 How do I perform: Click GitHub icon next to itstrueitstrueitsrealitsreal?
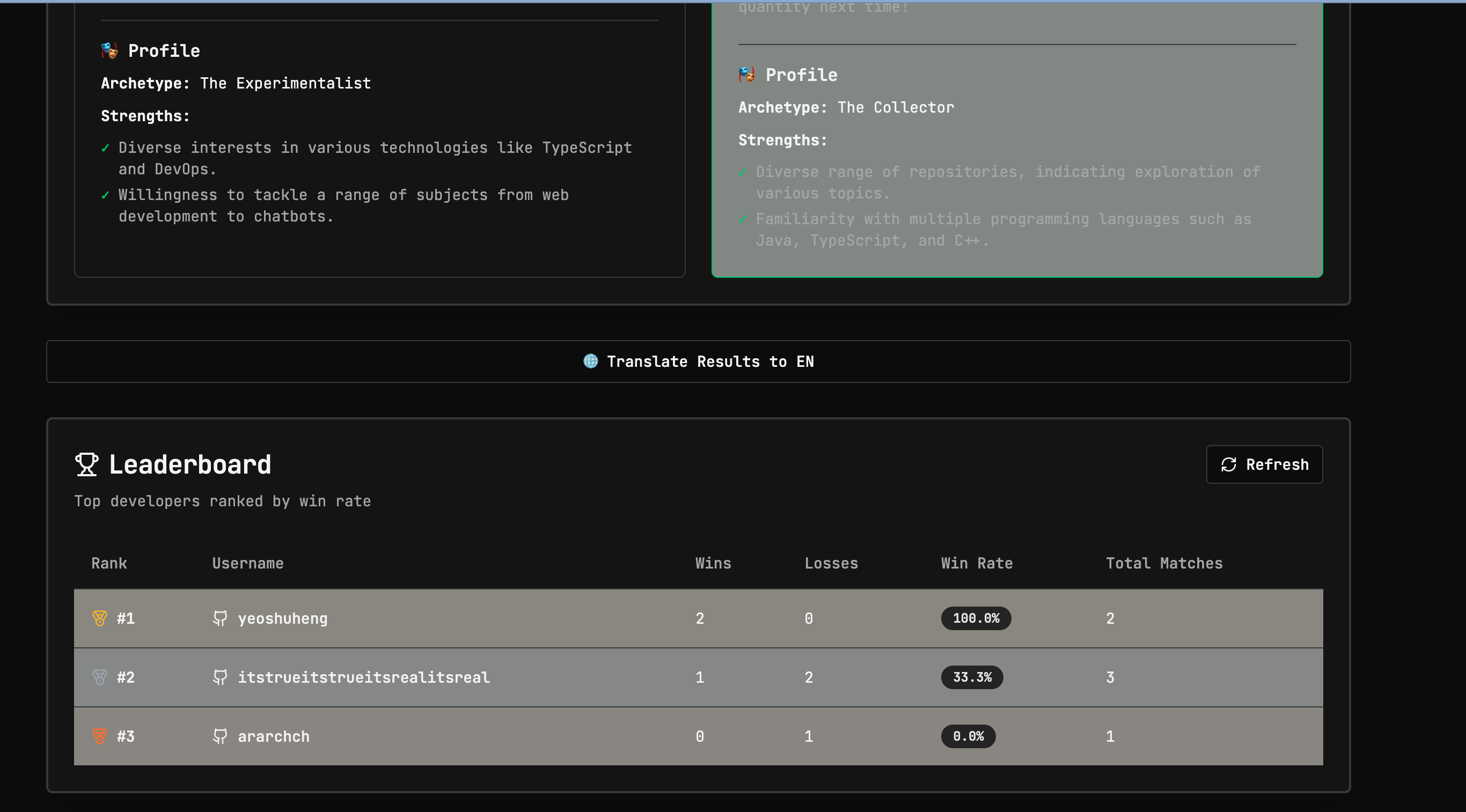219,677
